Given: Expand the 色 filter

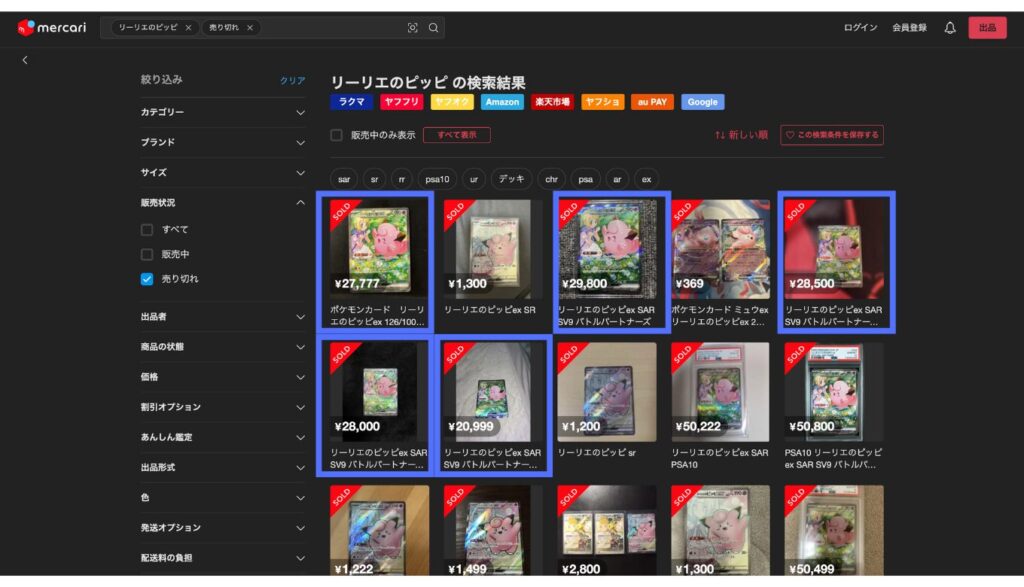Looking at the screenshot, I should pyautogui.click(x=223, y=498).
